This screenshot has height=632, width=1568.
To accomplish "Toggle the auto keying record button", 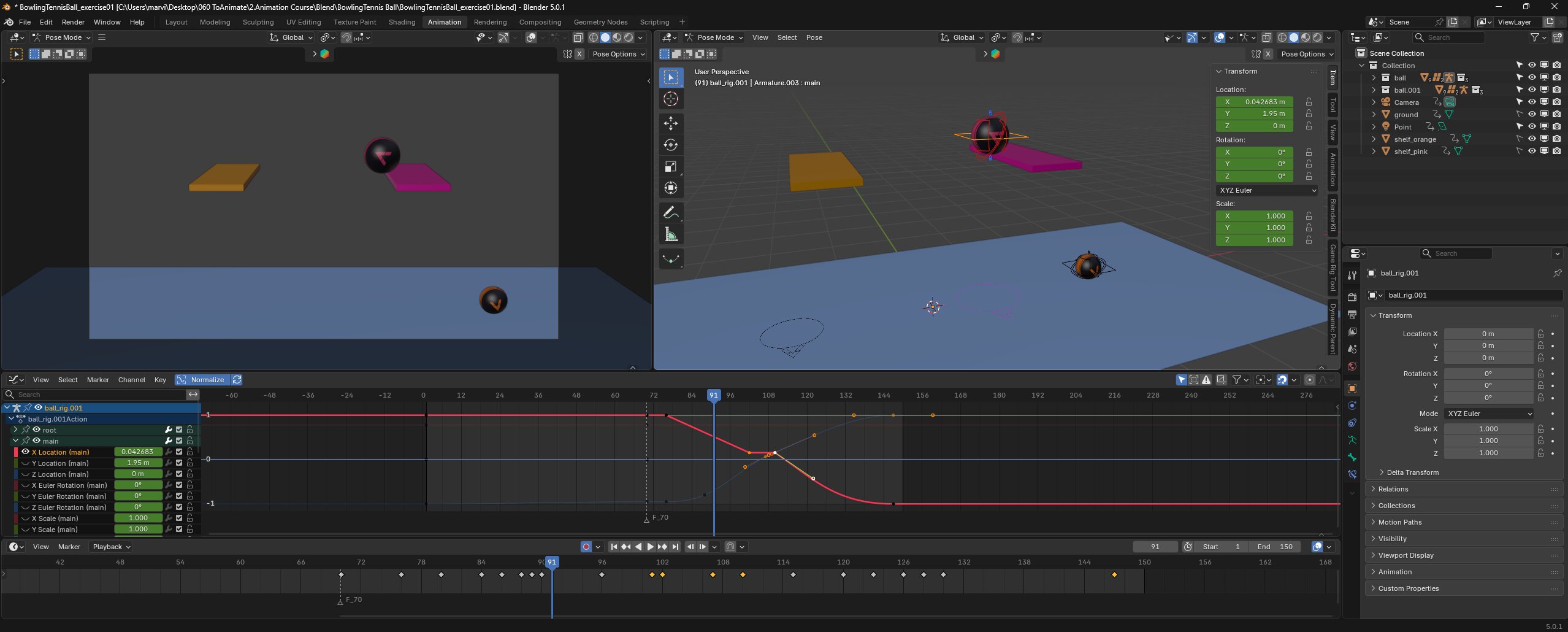I will (586, 547).
